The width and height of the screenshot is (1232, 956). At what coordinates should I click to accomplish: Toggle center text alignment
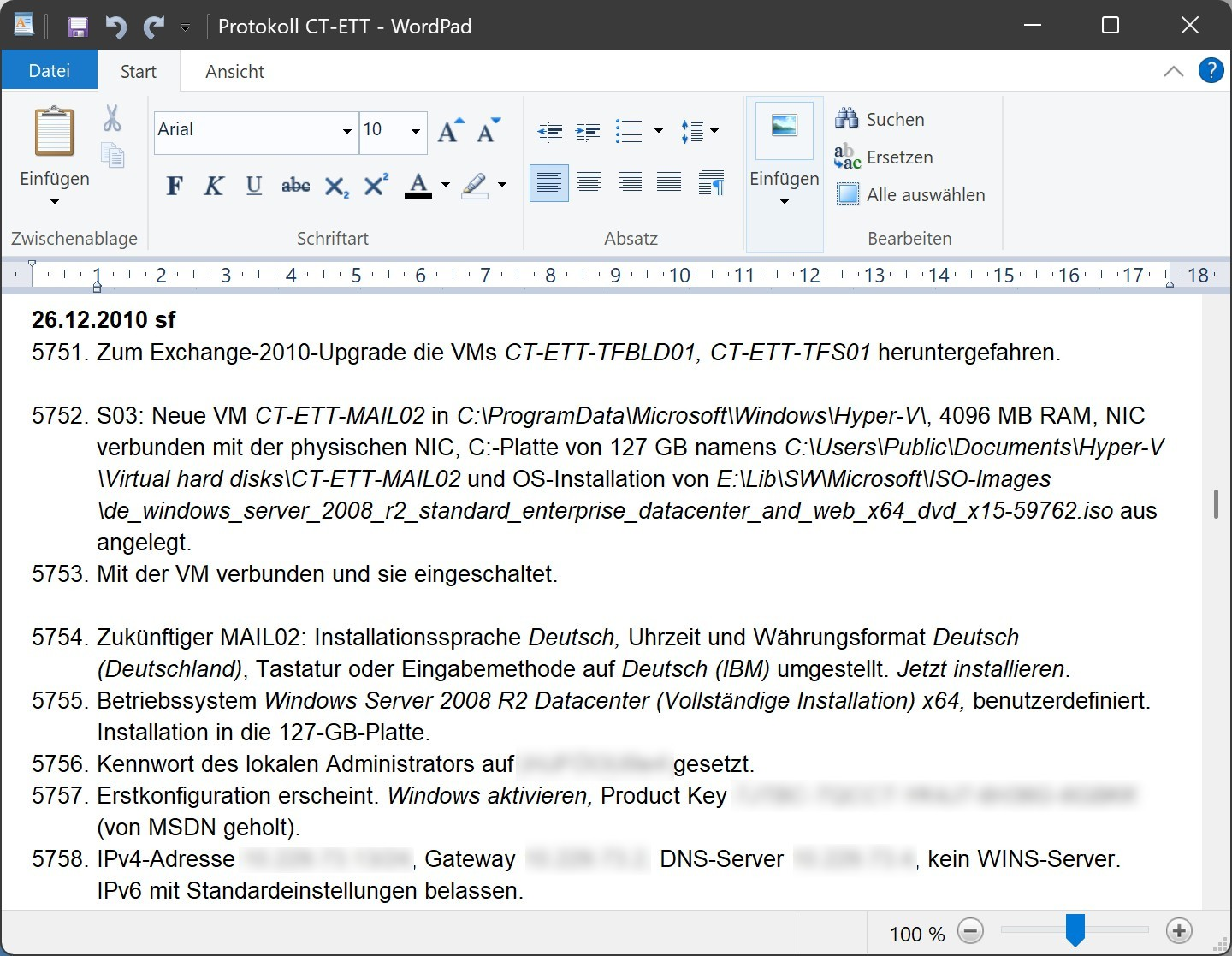pyautogui.click(x=588, y=182)
